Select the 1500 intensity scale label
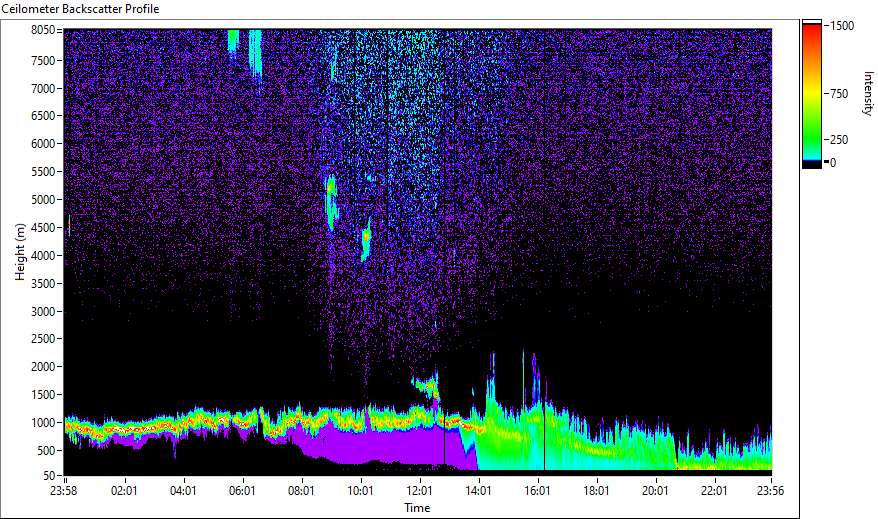The image size is (878, 519). click(x=842, y=26)
